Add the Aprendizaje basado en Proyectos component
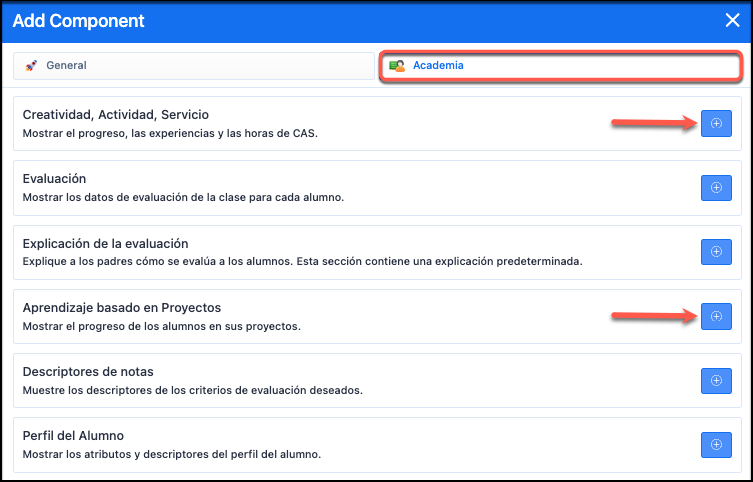753x482 pixels. point(716,316)
